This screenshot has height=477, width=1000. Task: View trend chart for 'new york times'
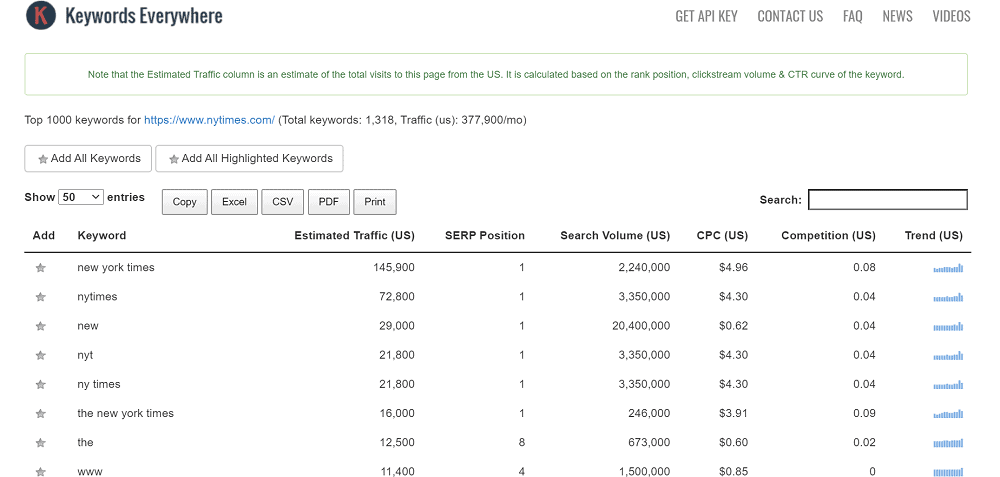(x=948, y=268)
